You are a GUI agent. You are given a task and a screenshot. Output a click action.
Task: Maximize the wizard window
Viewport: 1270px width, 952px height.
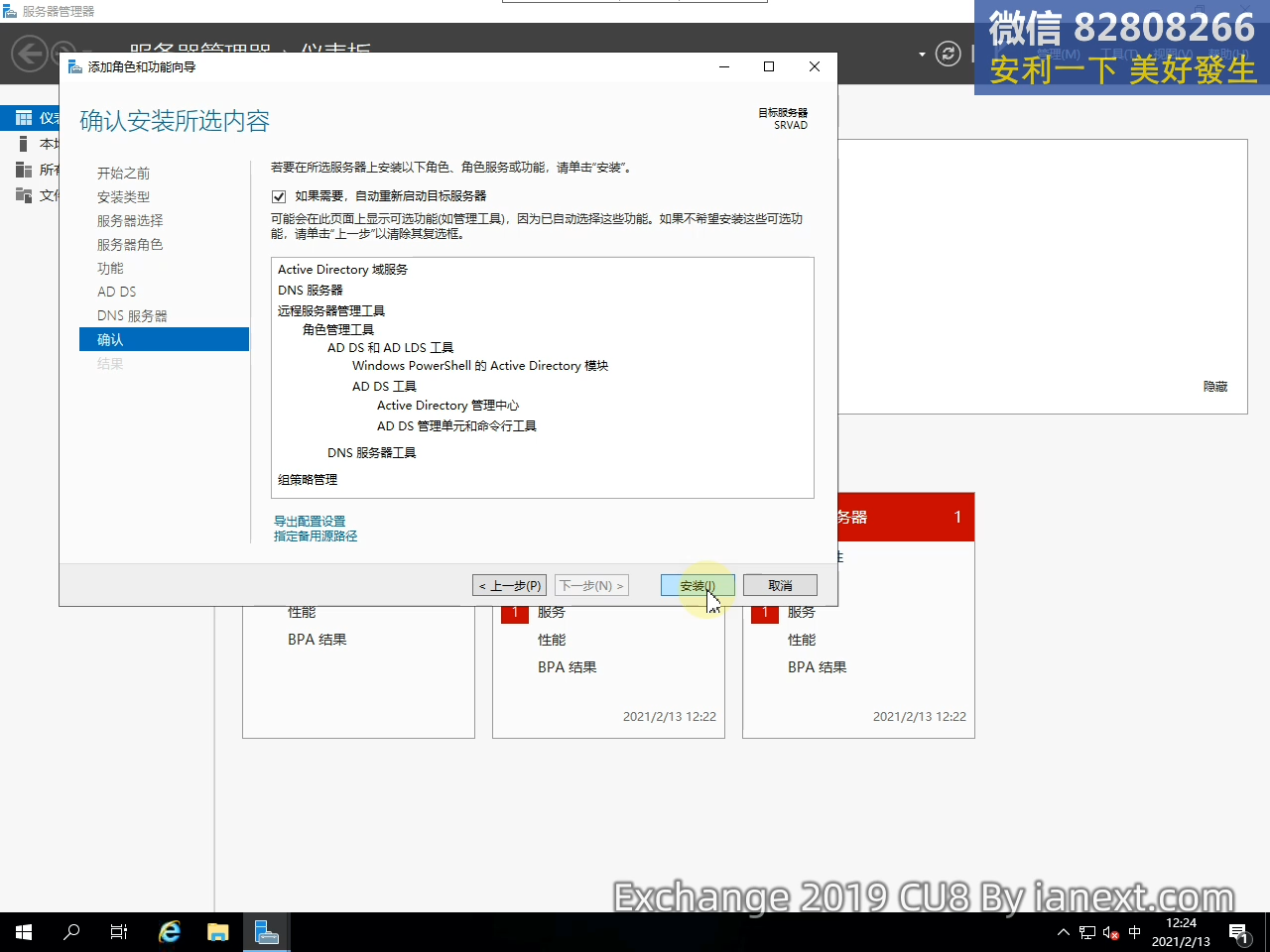pos(769,66)
